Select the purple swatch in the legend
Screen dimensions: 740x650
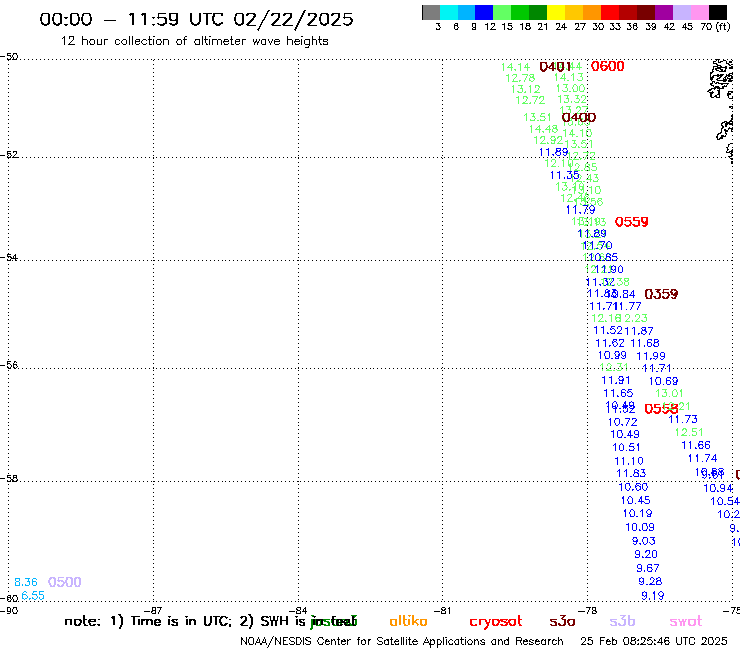[664, 12]
